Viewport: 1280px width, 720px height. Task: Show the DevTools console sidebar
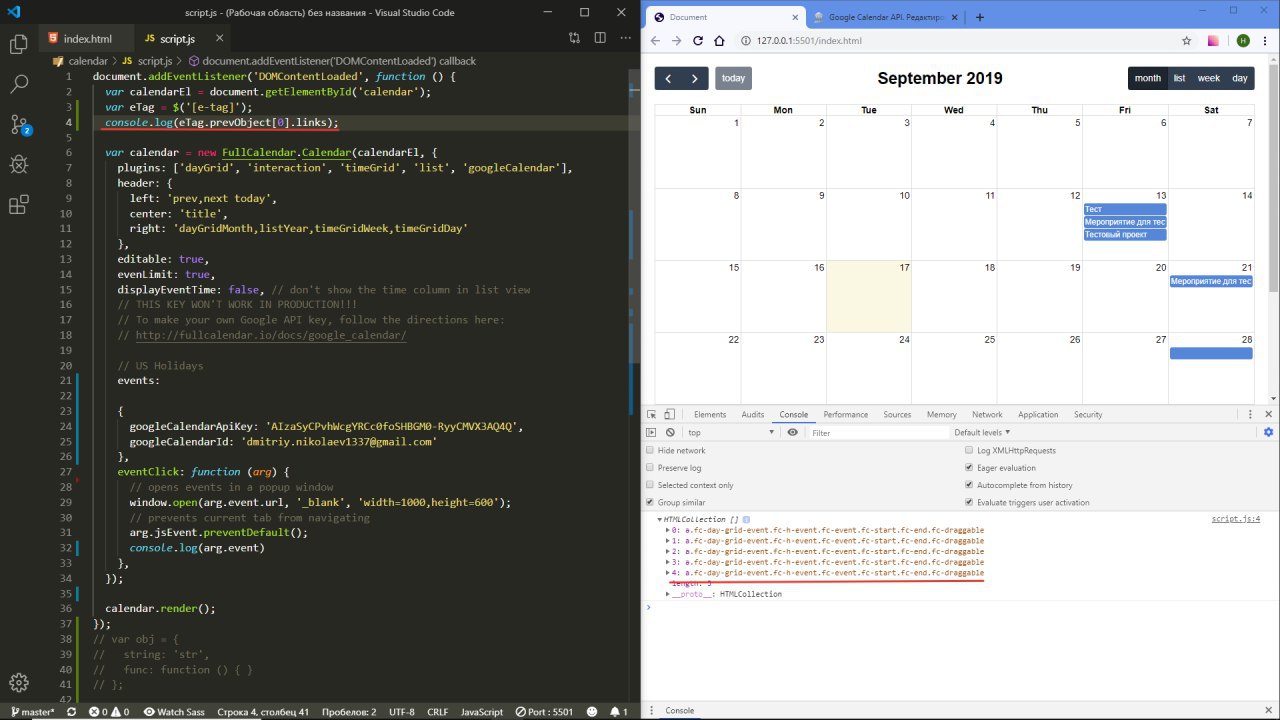click(651, 432)
